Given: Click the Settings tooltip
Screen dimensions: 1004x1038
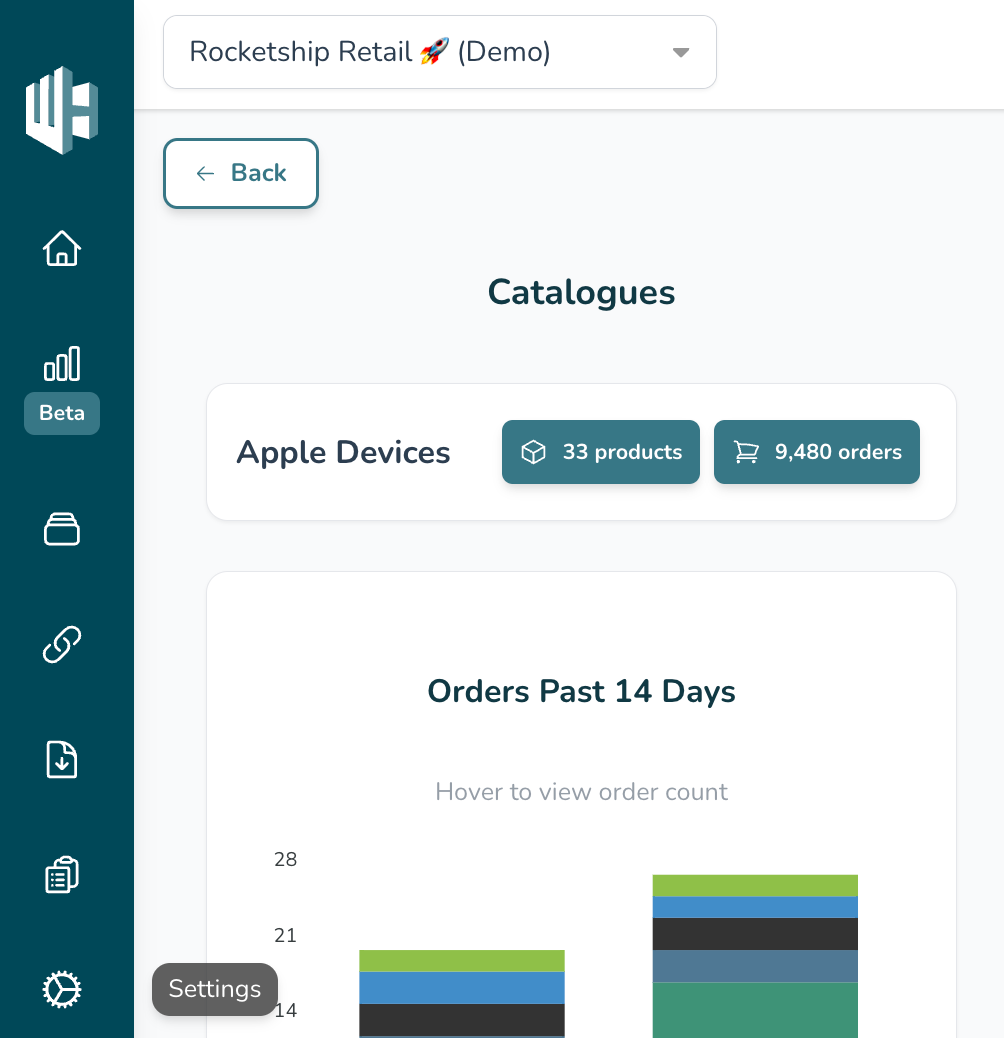Looking at the screenshot, I should pyautogui.click(x=215, y=989).
